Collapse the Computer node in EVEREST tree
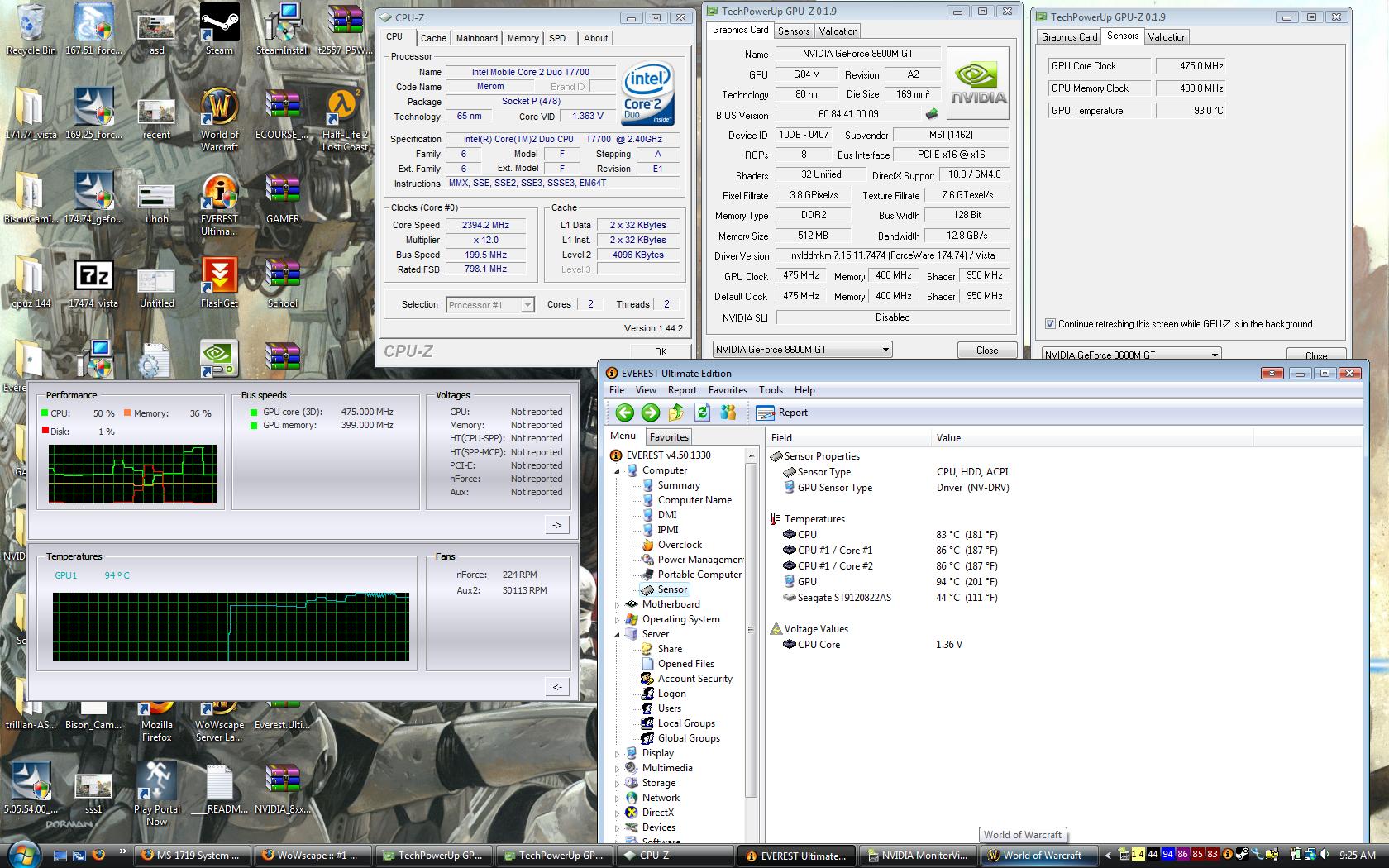 tap(617, 470)
